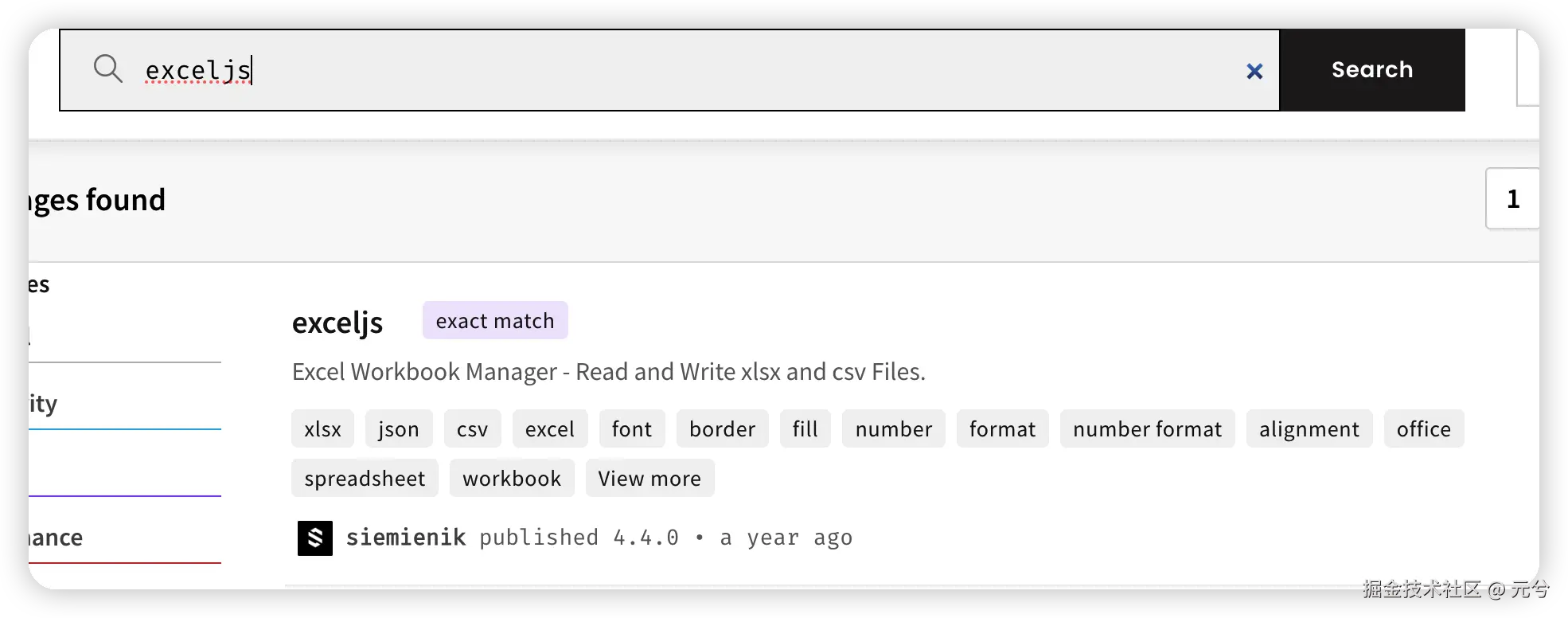This screenshot has width=1568, height=618.
Task: Click the font keyword tag
Action: click(x=632, y=429)
